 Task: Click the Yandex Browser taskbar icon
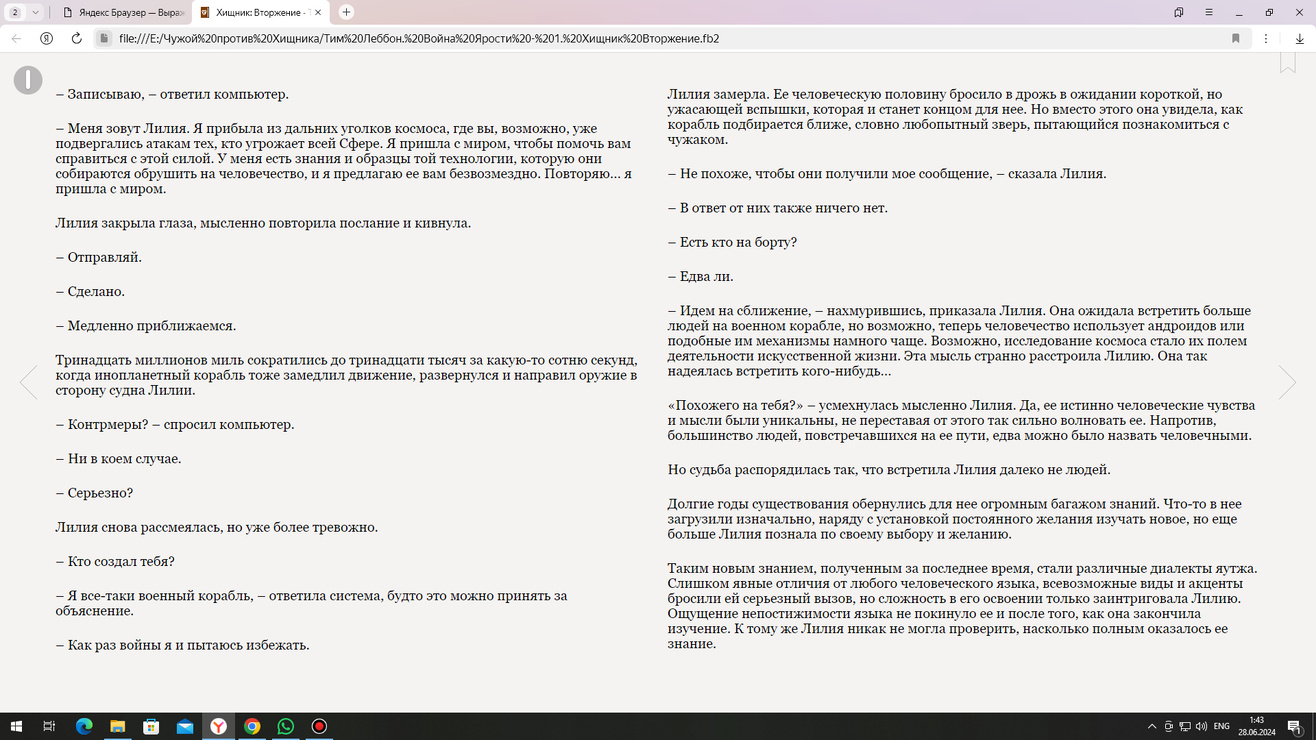click(x=218, y=726)
